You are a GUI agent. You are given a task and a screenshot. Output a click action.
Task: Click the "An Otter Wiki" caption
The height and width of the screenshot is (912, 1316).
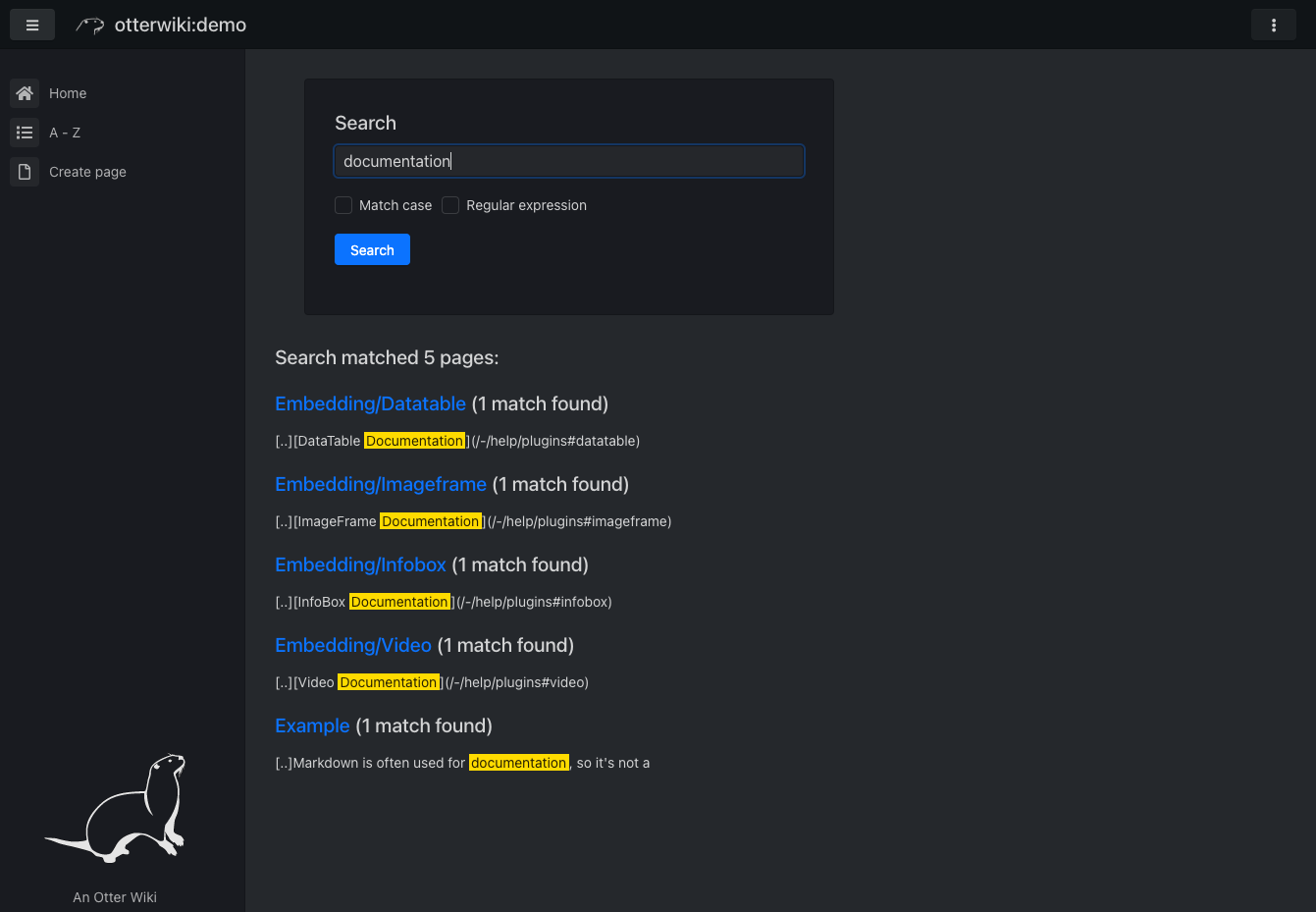click(x=115, y=897)
